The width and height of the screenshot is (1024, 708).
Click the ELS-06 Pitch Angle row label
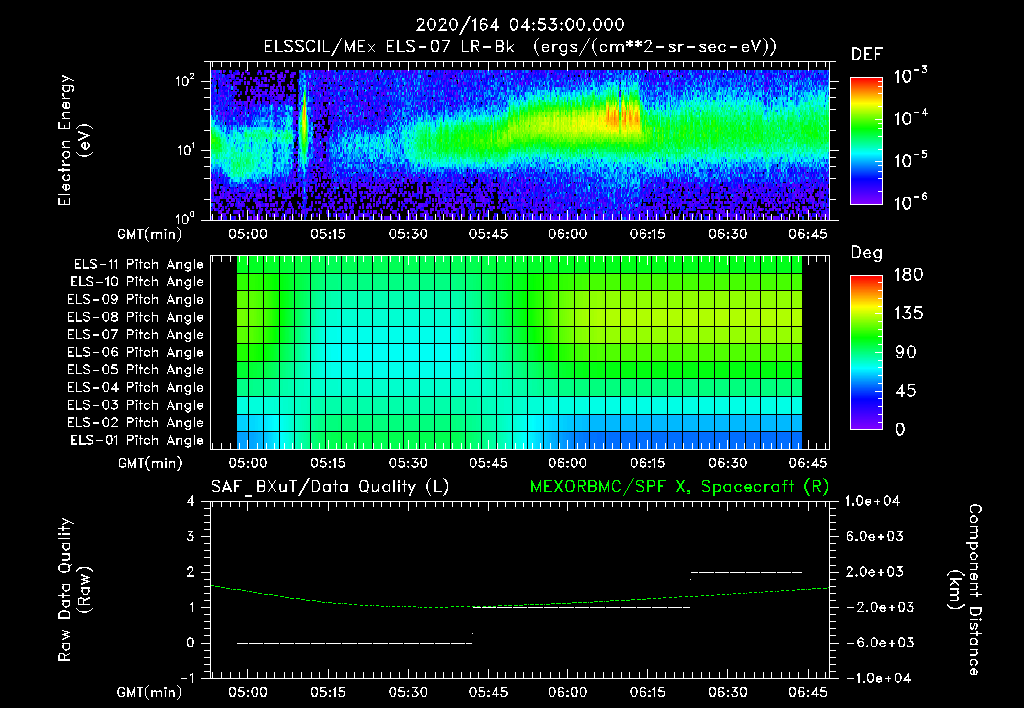click(136, 353)
